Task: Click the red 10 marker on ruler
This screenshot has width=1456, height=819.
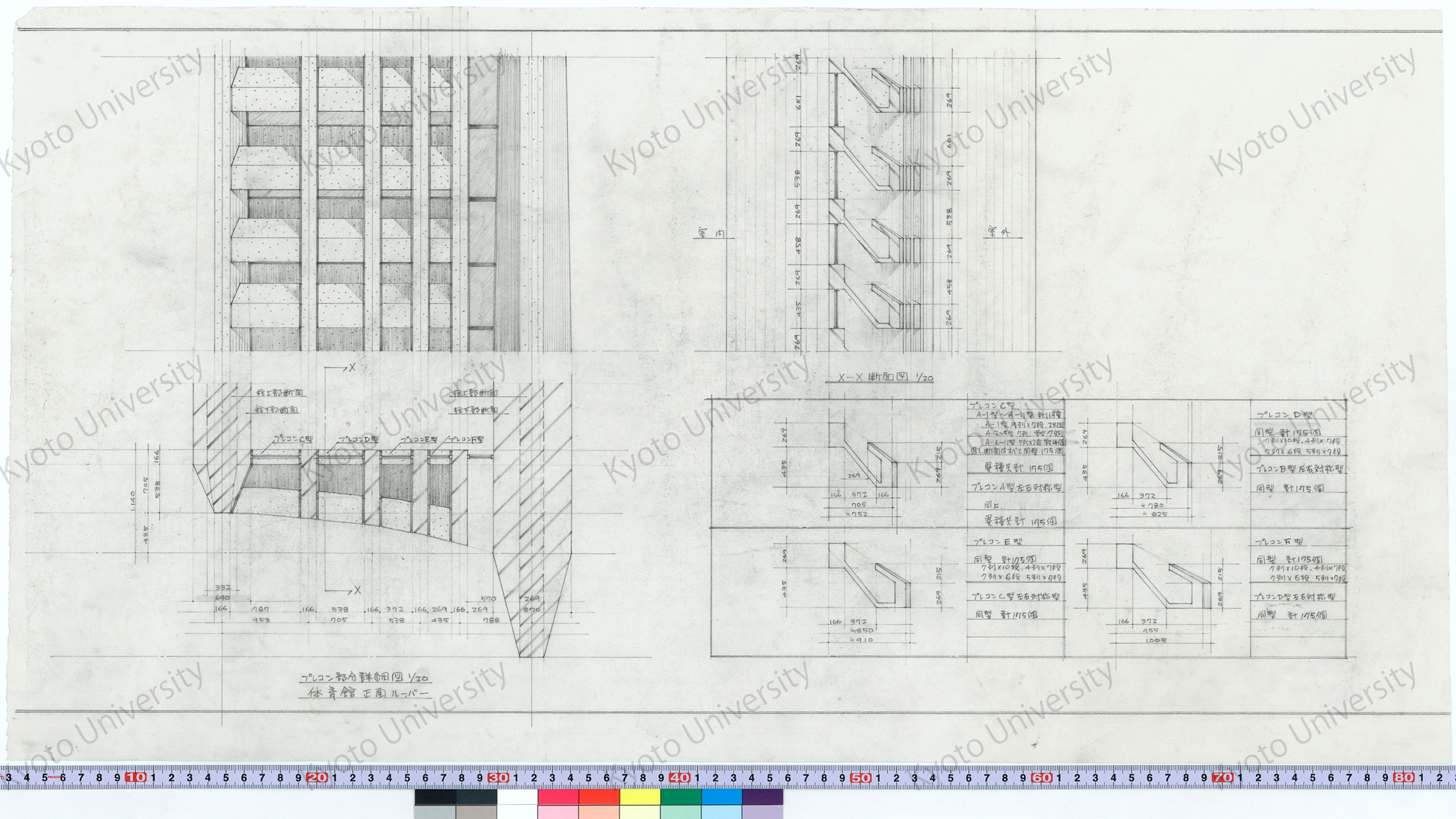Action: click(136, 777)
